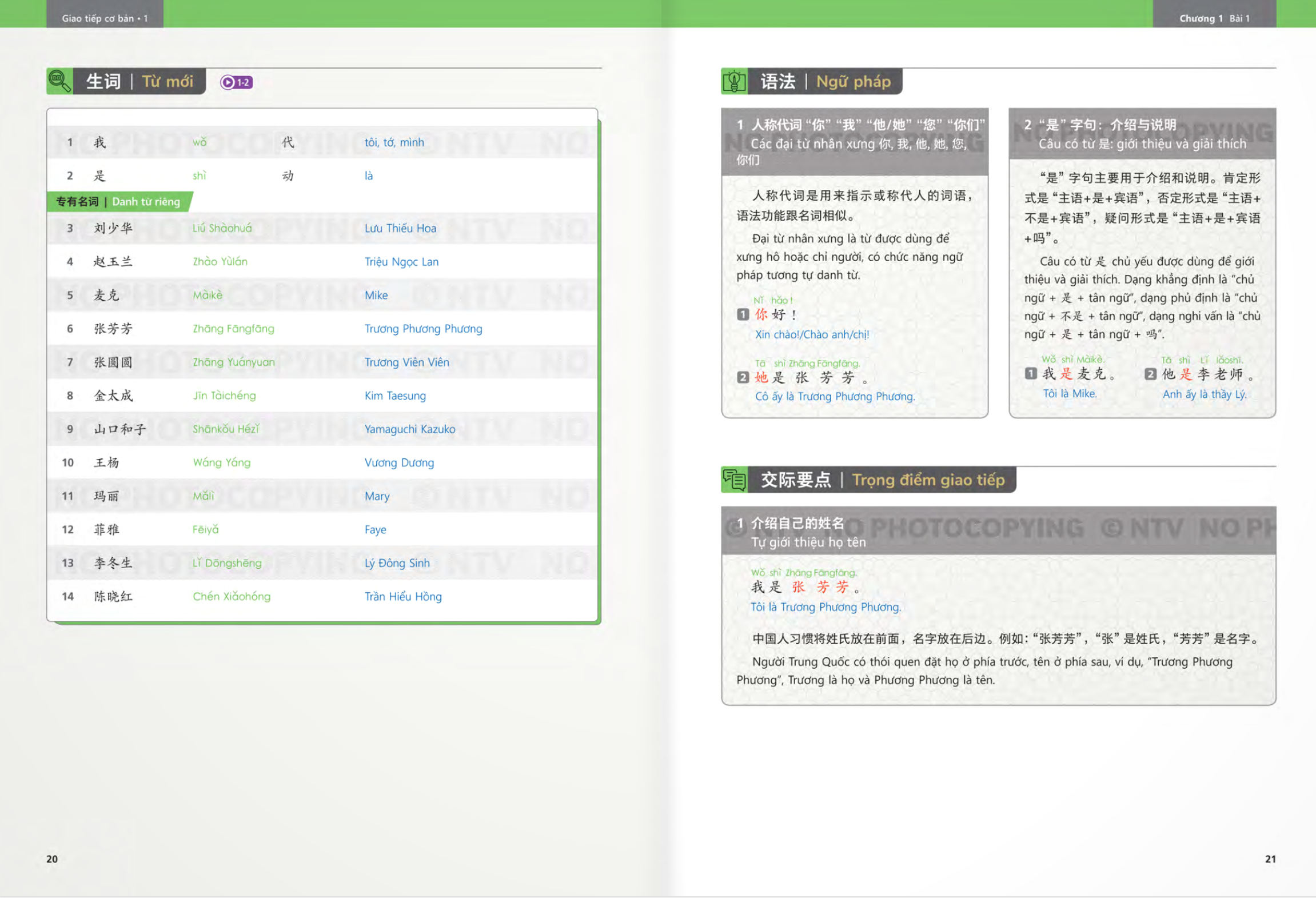
Task: Click the magnifier icon beside 生词
Action: point(59,81)
